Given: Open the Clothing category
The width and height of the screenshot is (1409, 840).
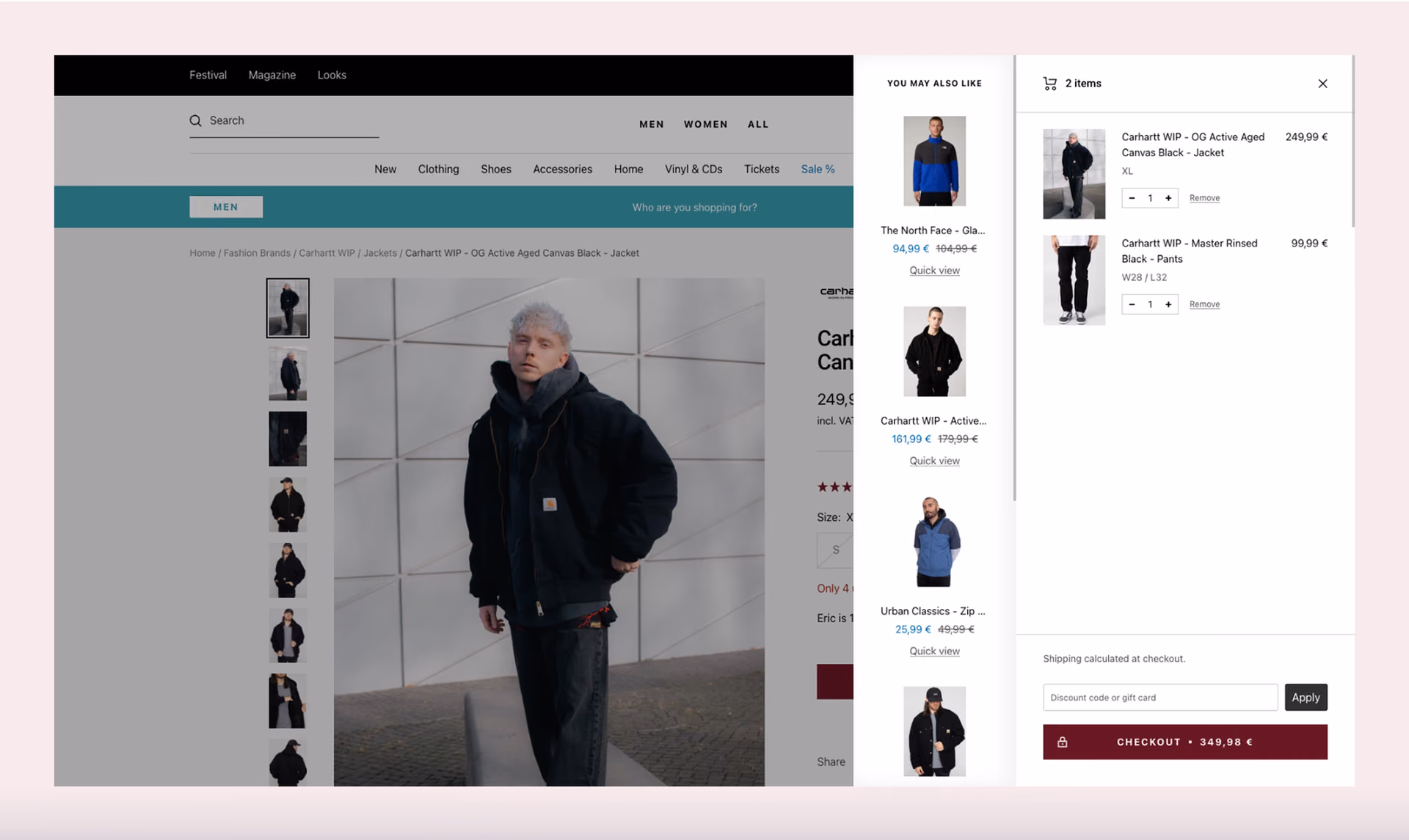Looking at the screenshot, I should [438, 169].
